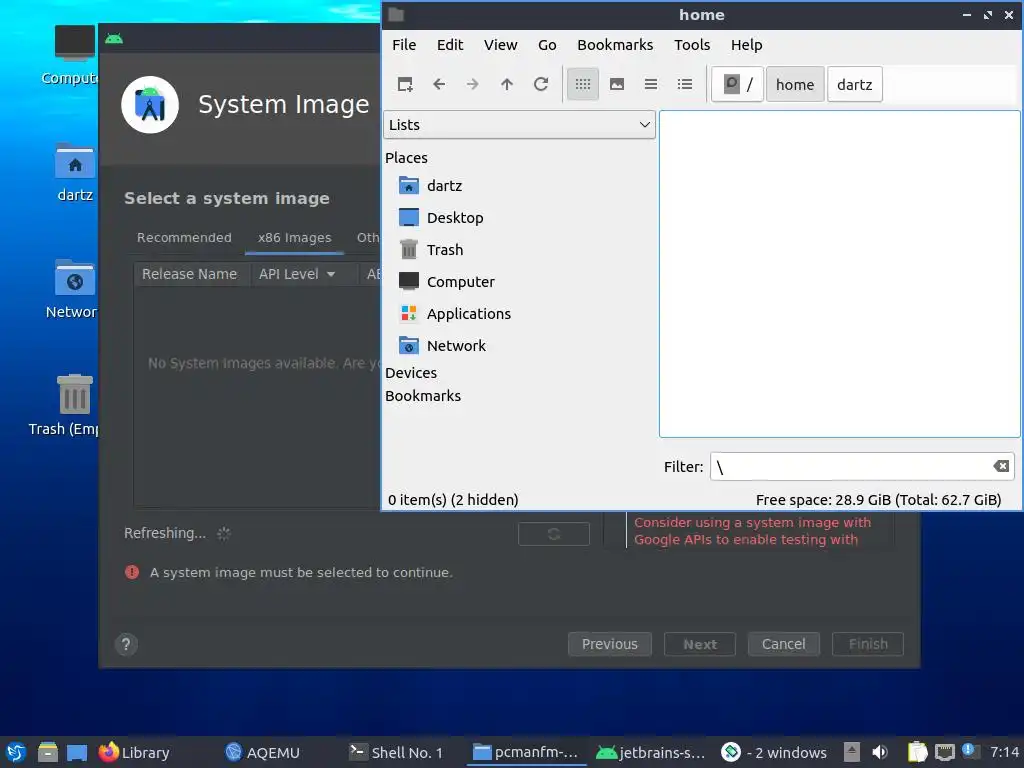Switch to jetbrains-studio taskbar item

[x=650, y=752]
